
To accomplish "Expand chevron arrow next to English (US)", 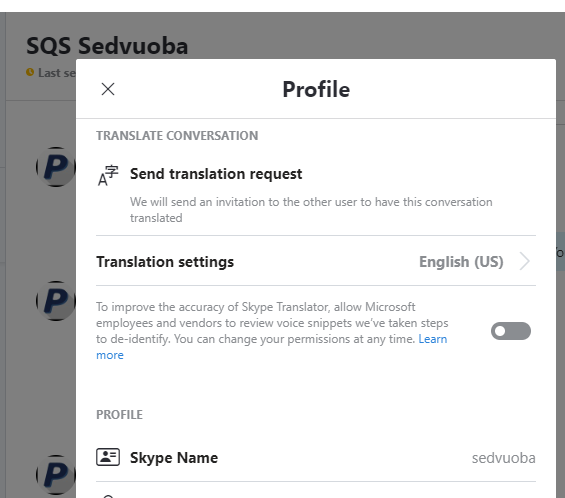I will (525, 261).
